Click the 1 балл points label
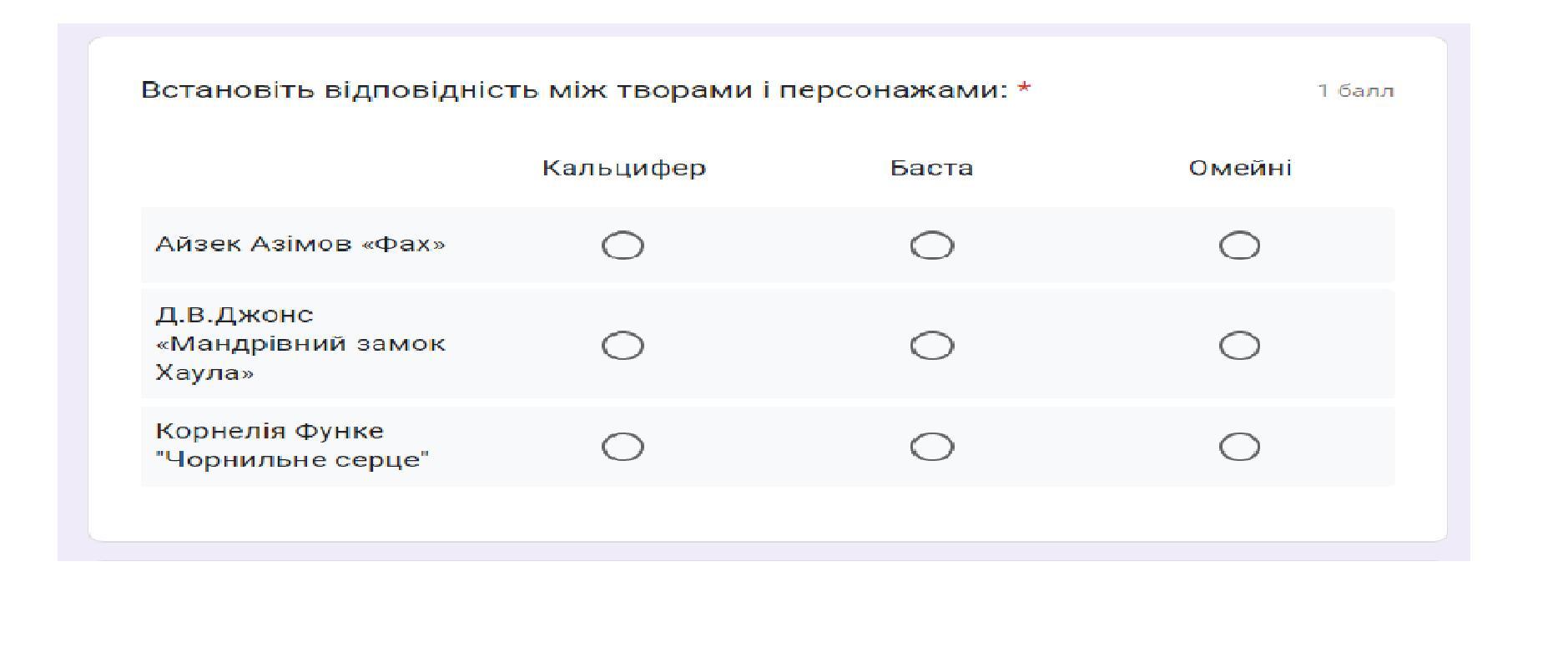This screenshot has width=1568, height=668. (1356, 91)
